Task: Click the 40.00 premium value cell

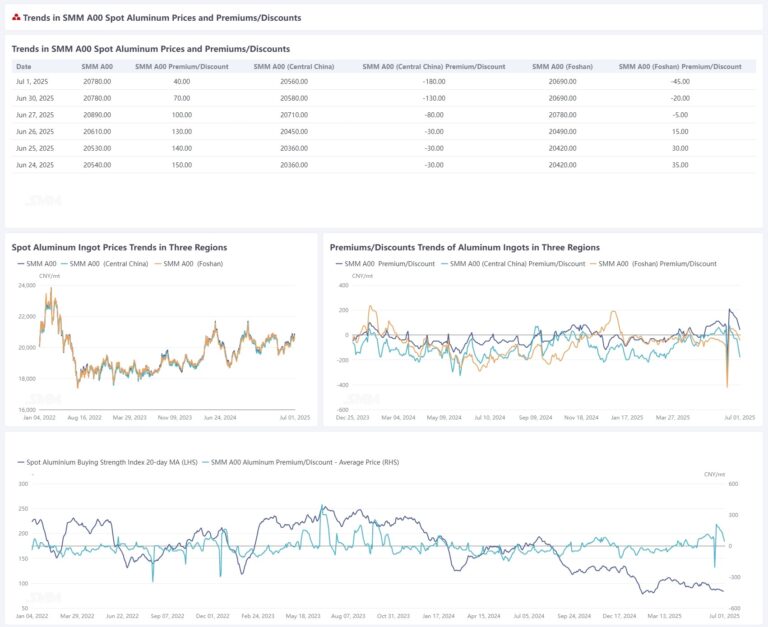Action: pyautogui.click(x=182, y=81)
